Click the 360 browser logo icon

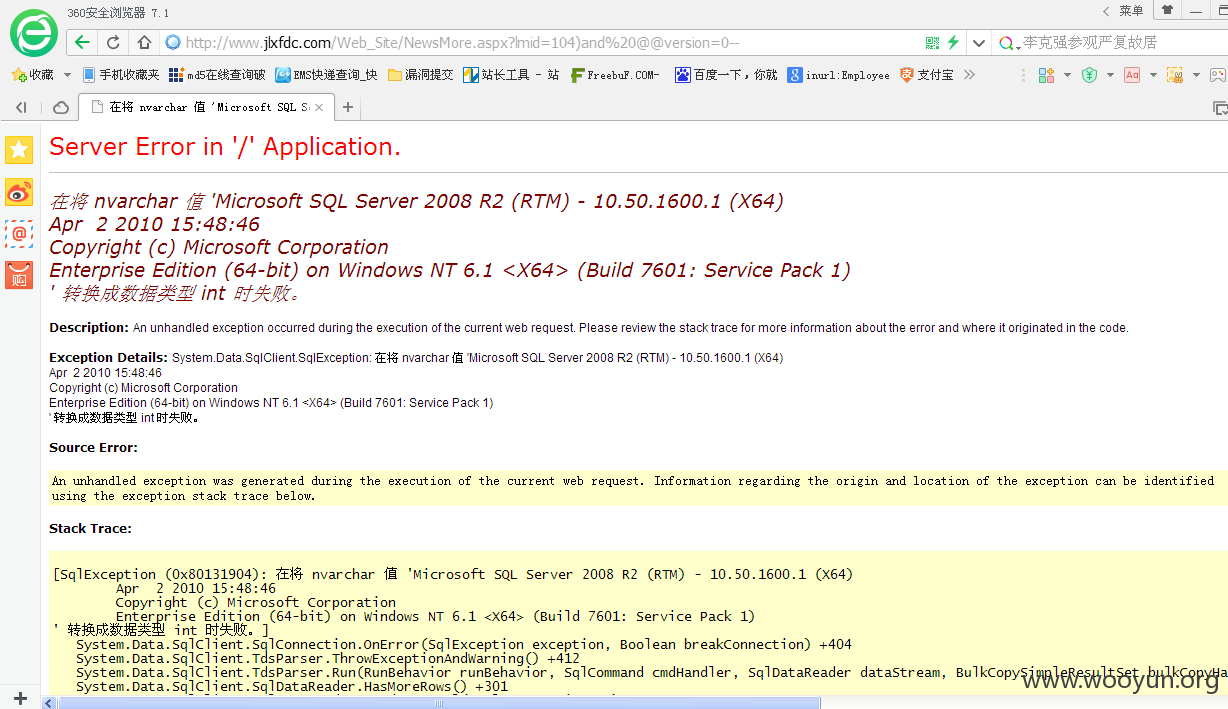point(34,34)
